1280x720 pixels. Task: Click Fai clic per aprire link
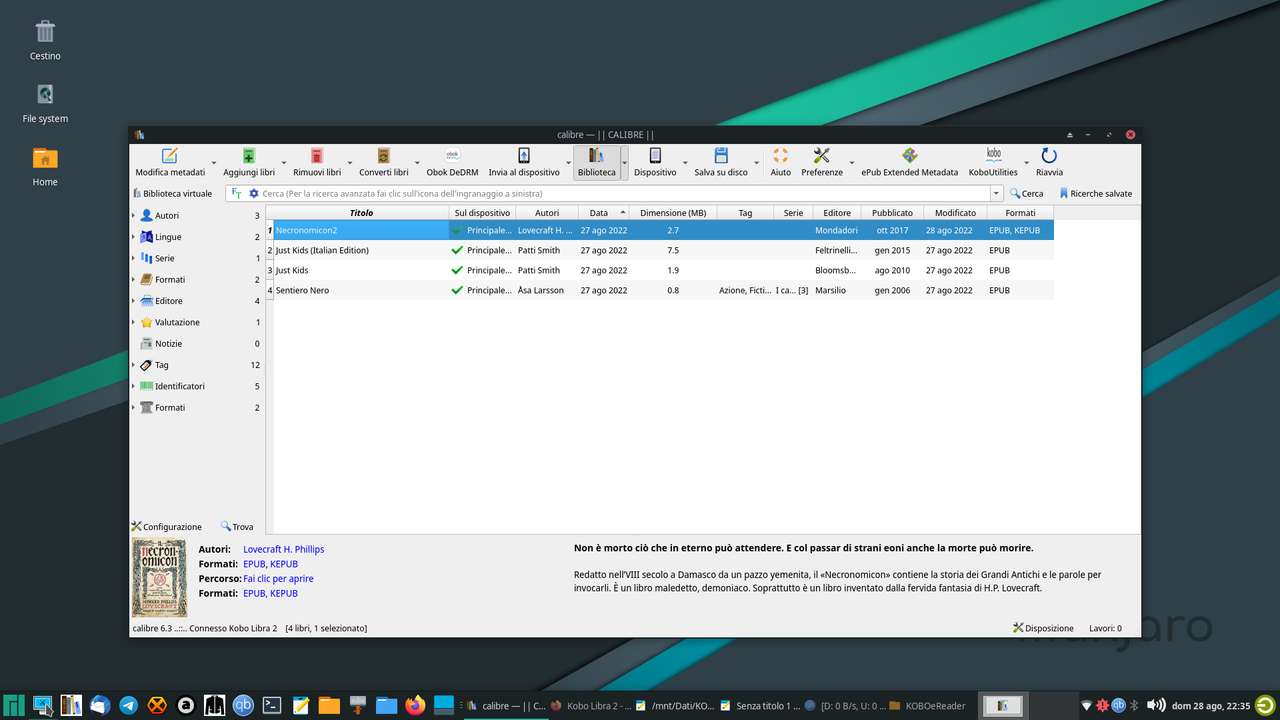[x=278, y=578]
